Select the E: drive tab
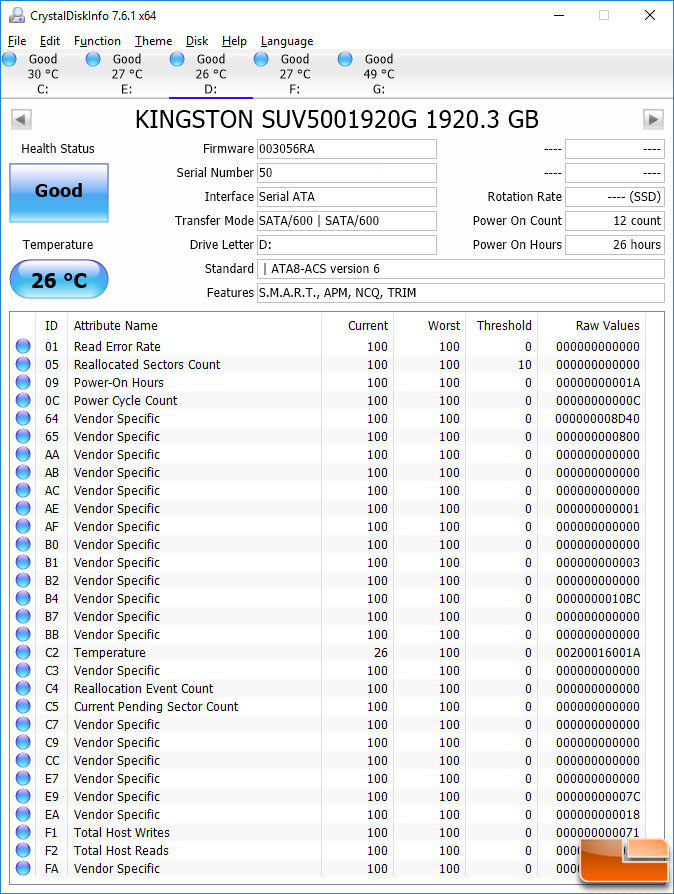The image size is (674, 894). (x=127, y=74)
